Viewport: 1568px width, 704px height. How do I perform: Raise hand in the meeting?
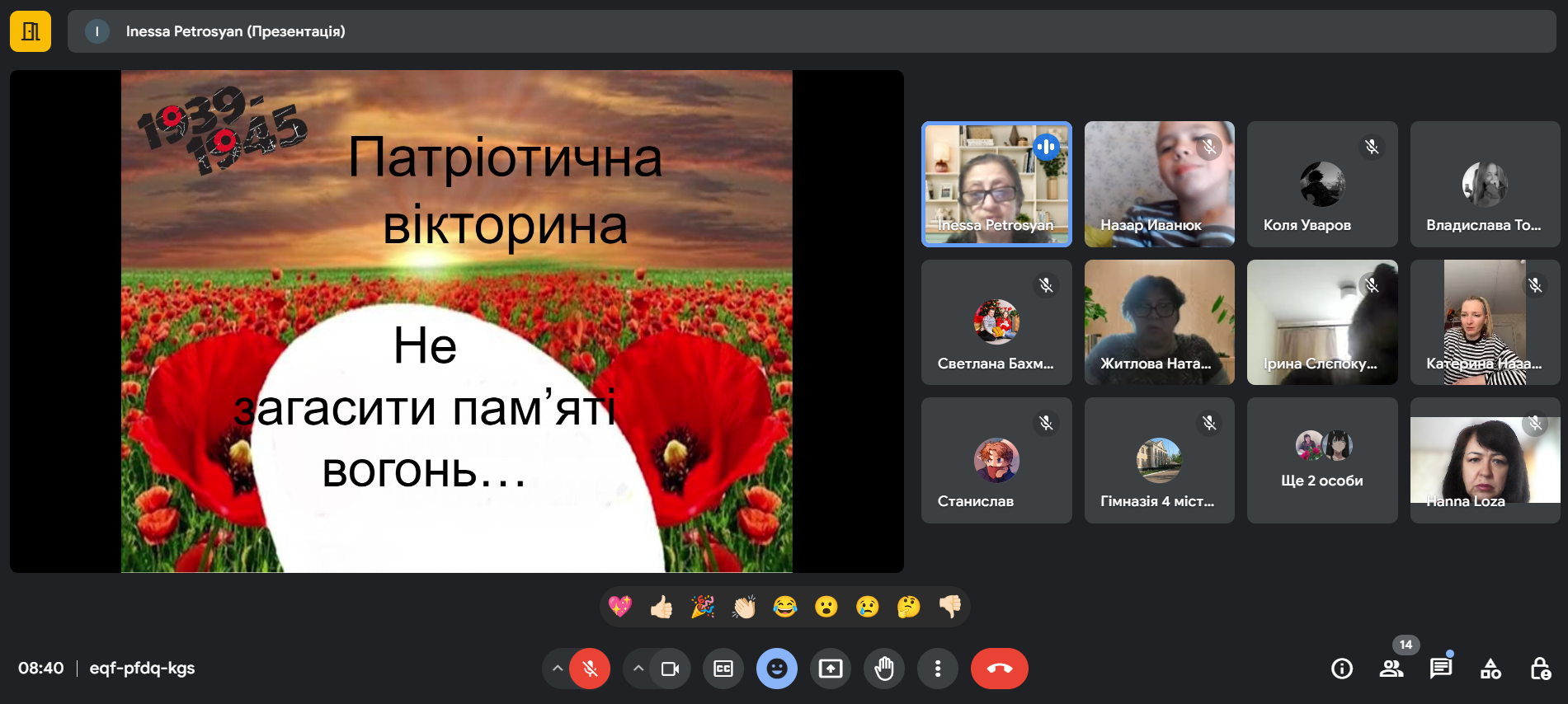[x=884, y=669]
